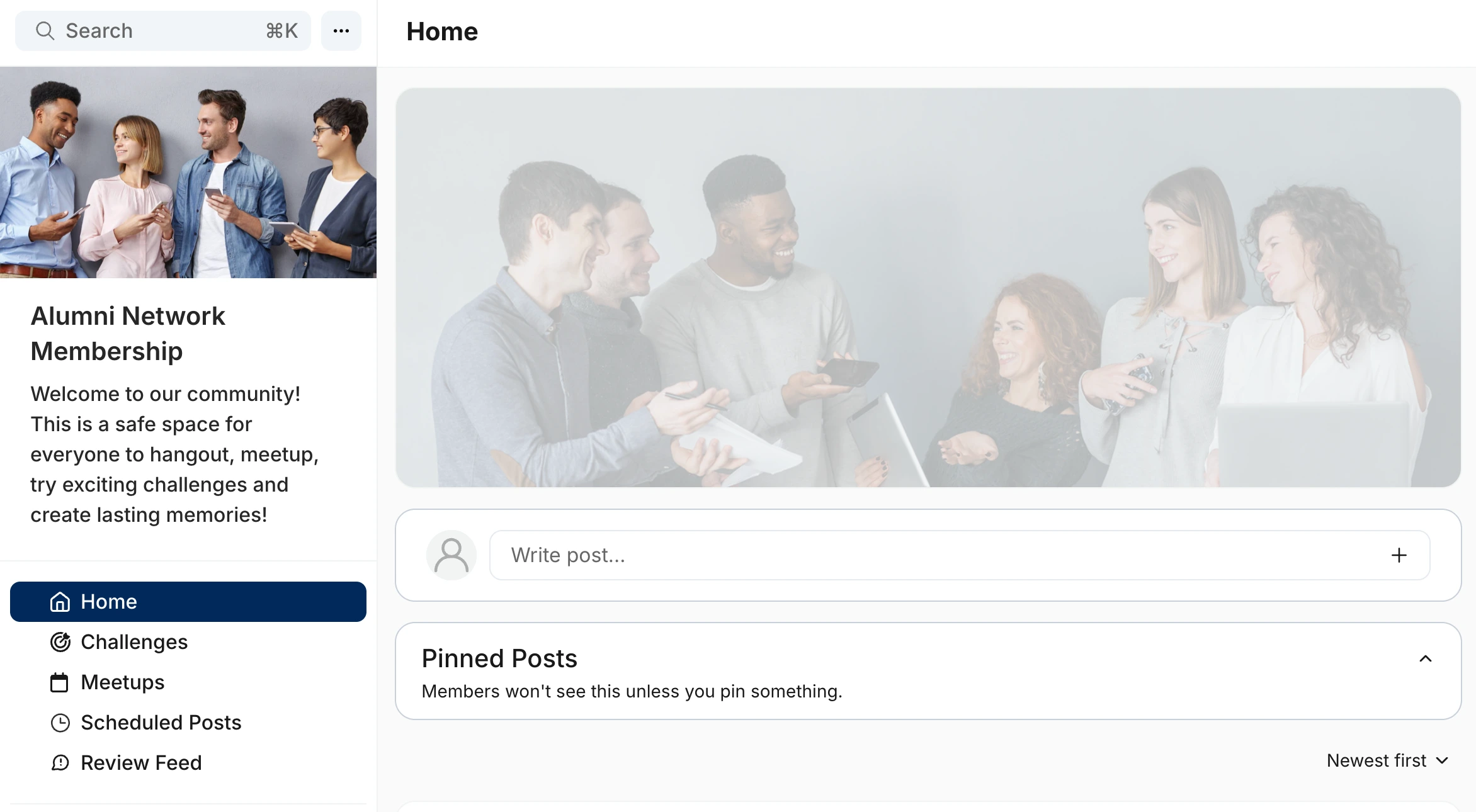Open Scheduled Posts in sidebar

161,723
